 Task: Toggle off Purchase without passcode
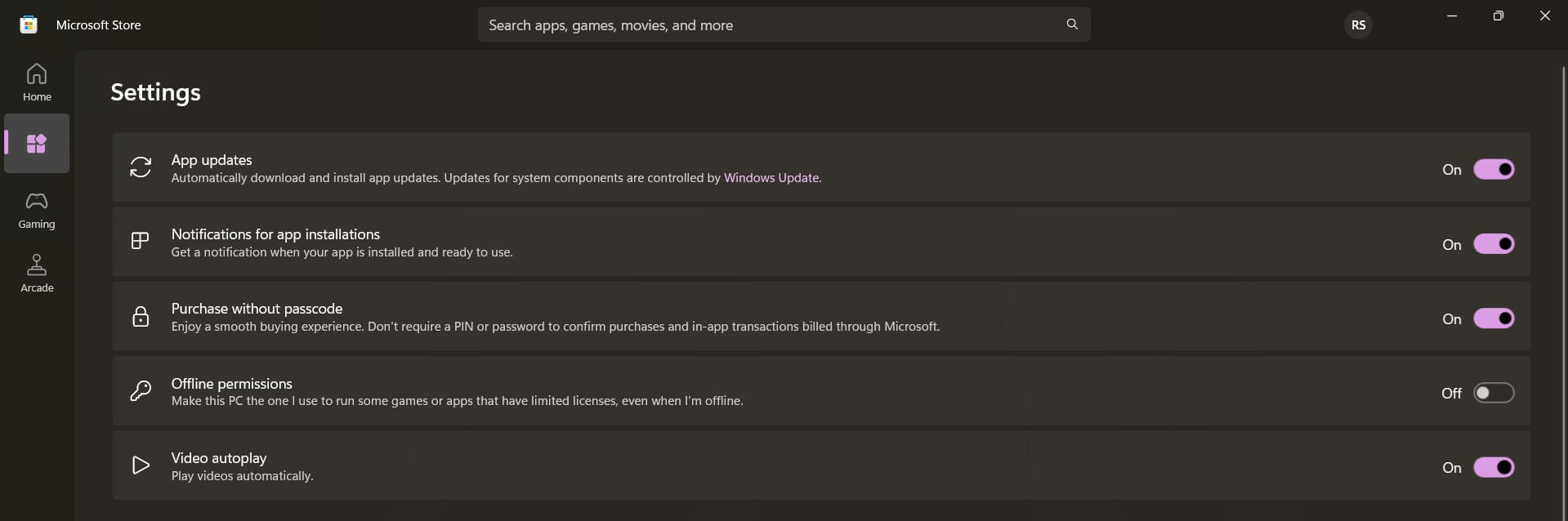point(1494,318)
